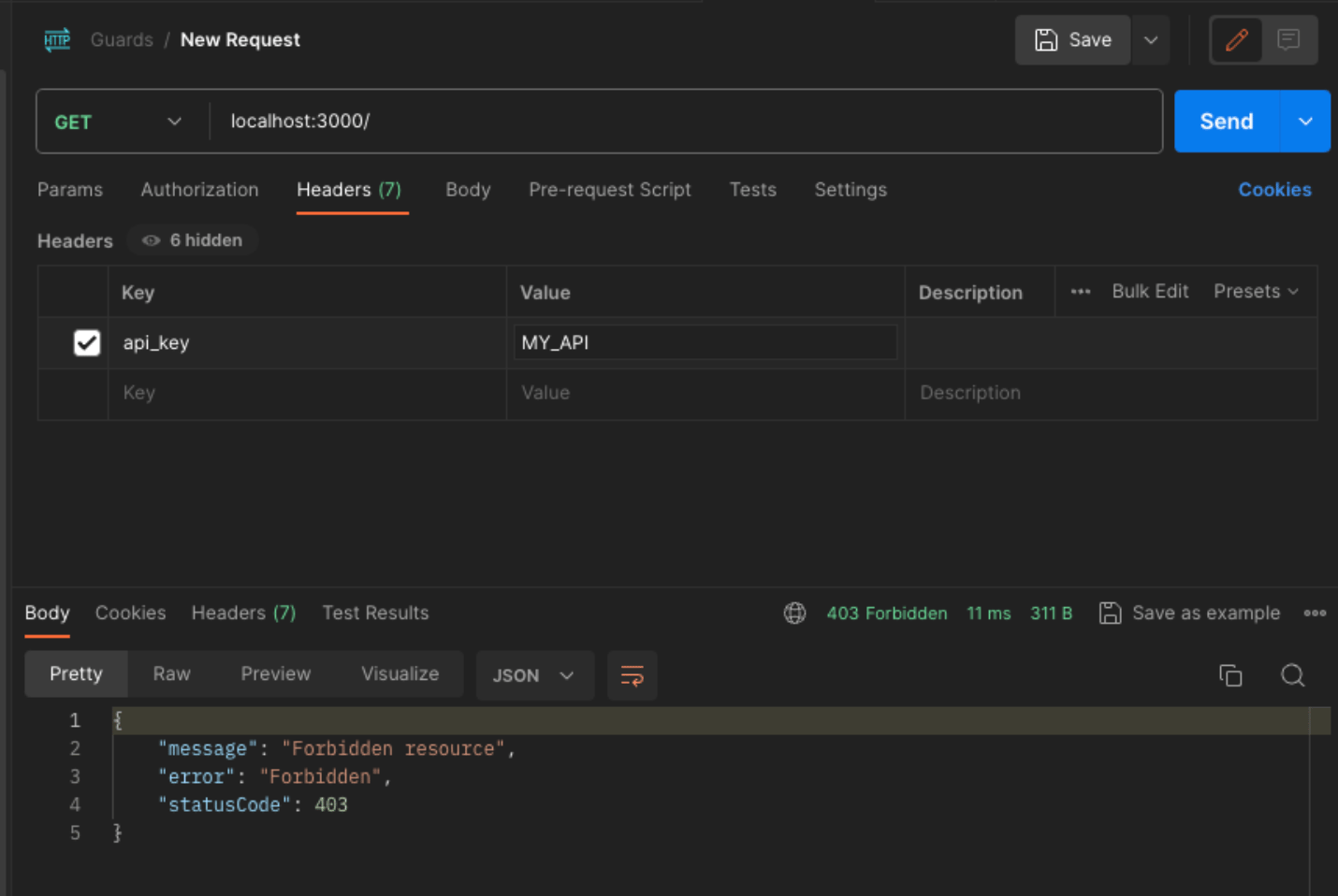Open the Authorization tab
Image resolution: width=1338 pixels, height=896 pixels.
coord(199,190)
